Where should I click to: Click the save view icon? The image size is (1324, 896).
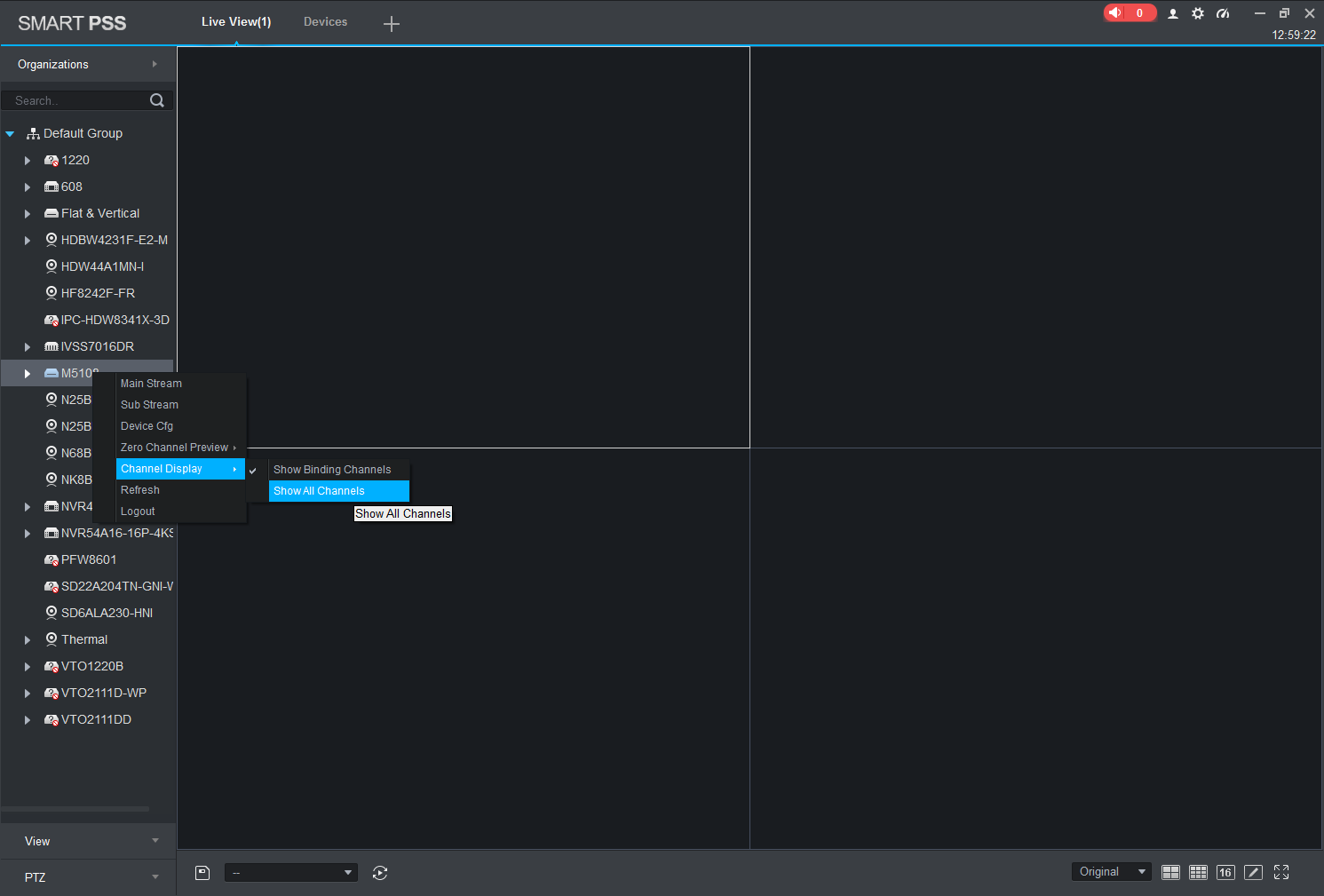(202, 873)
